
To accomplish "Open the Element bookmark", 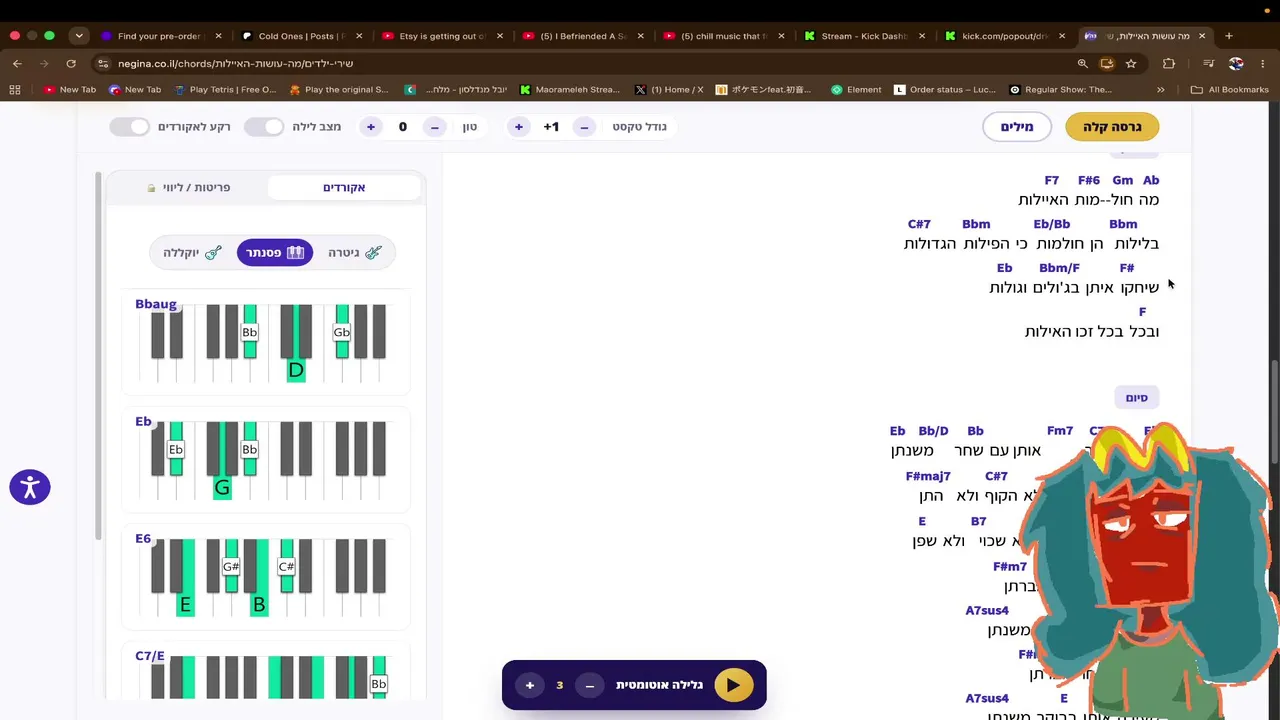I will point(856,89).
